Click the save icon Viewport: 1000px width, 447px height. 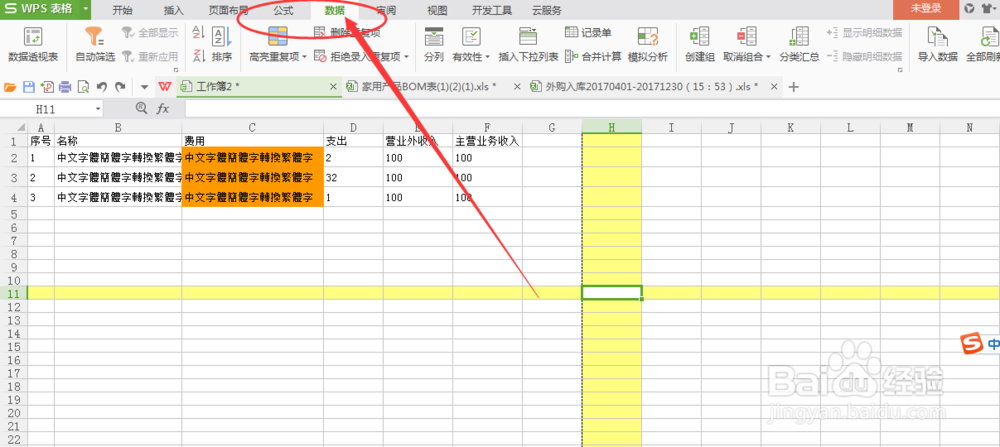click(29, 87)
